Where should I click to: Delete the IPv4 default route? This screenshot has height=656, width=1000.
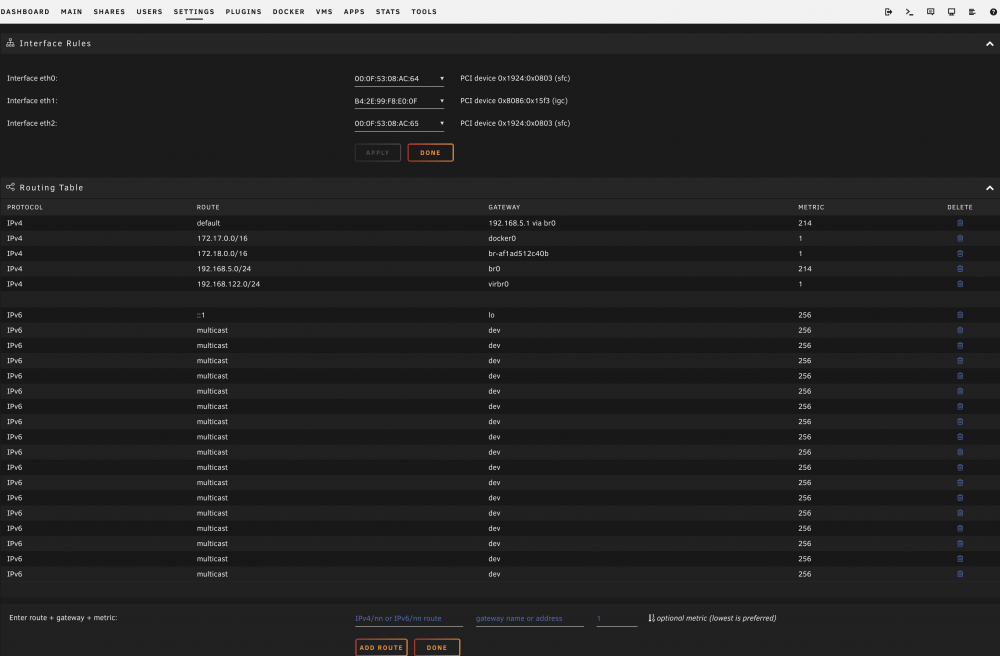point(960,223)
